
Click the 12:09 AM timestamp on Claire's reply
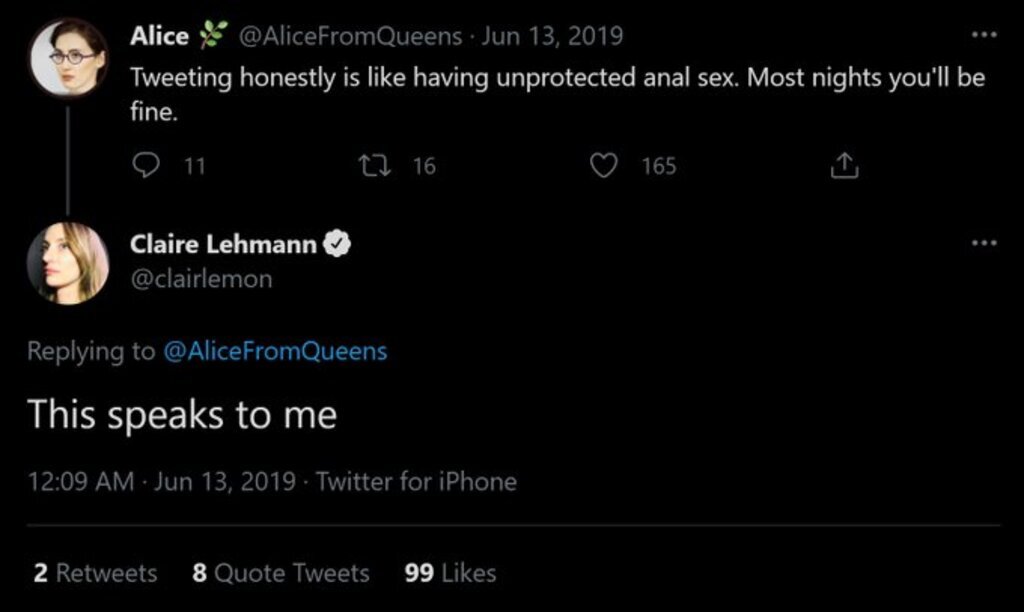(80, 481)
